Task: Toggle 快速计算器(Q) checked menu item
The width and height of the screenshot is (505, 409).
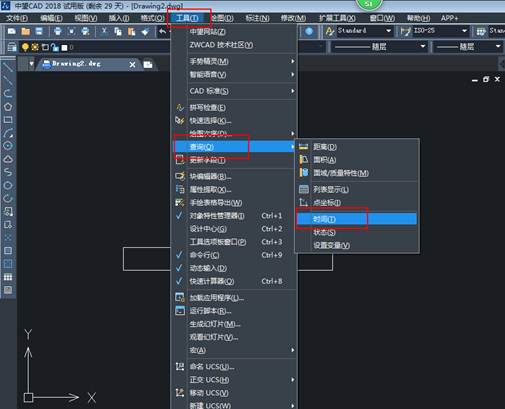Action: (x=233, y=281)
